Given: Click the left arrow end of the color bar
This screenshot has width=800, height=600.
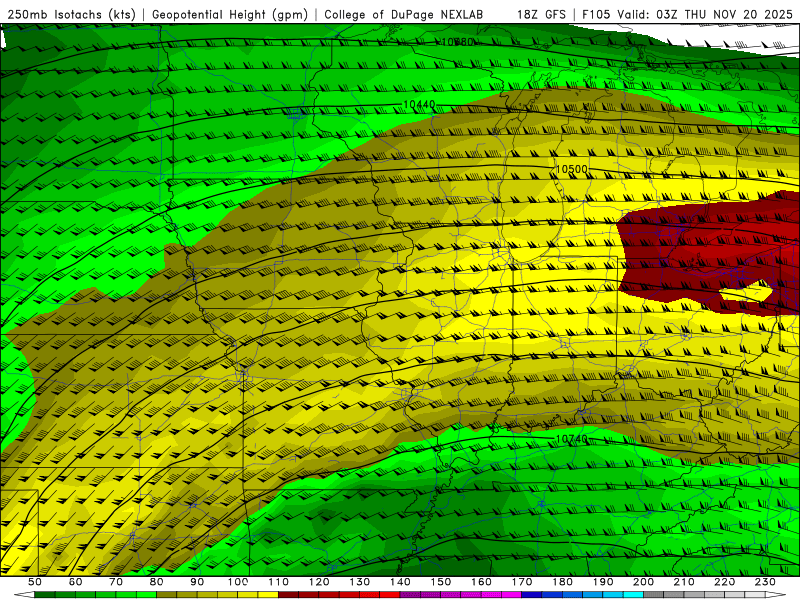Looking at the screenshot, I should point(24,595).
